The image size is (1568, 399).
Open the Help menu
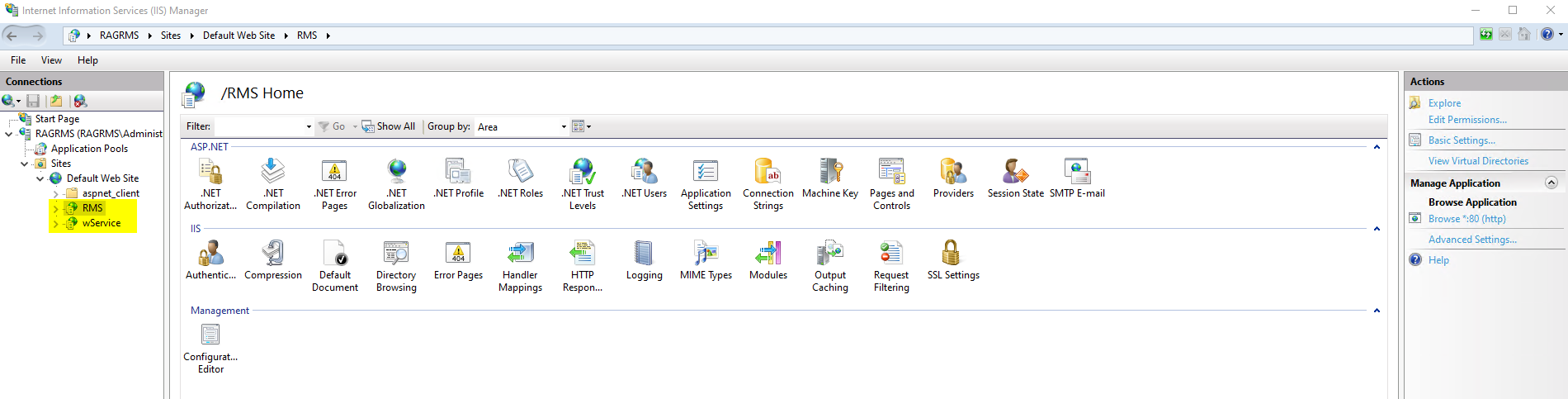(87, 60)
